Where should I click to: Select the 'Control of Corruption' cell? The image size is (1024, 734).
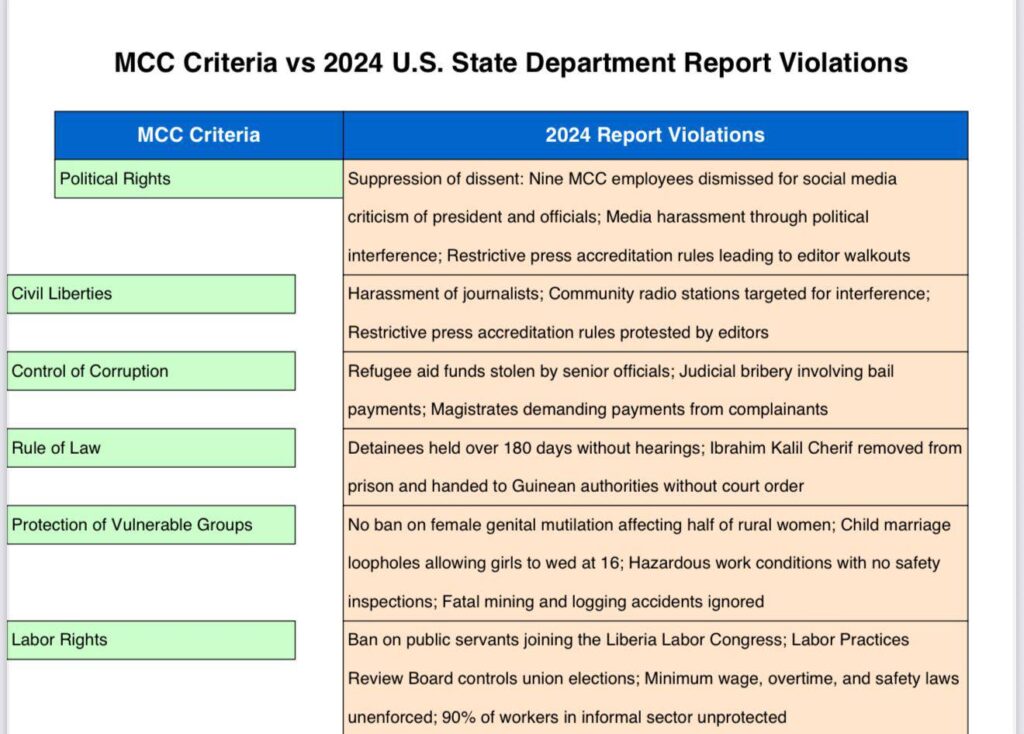150,371
